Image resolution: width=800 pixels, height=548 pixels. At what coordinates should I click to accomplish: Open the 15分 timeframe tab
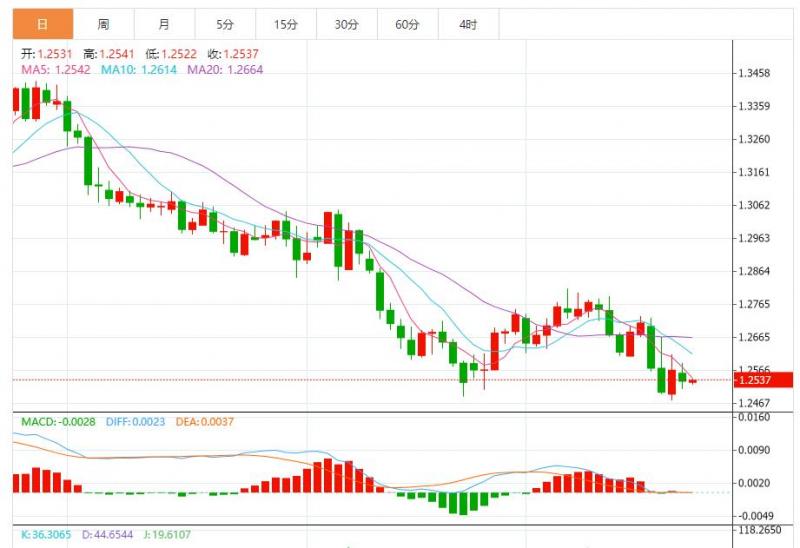click(286, 24)
